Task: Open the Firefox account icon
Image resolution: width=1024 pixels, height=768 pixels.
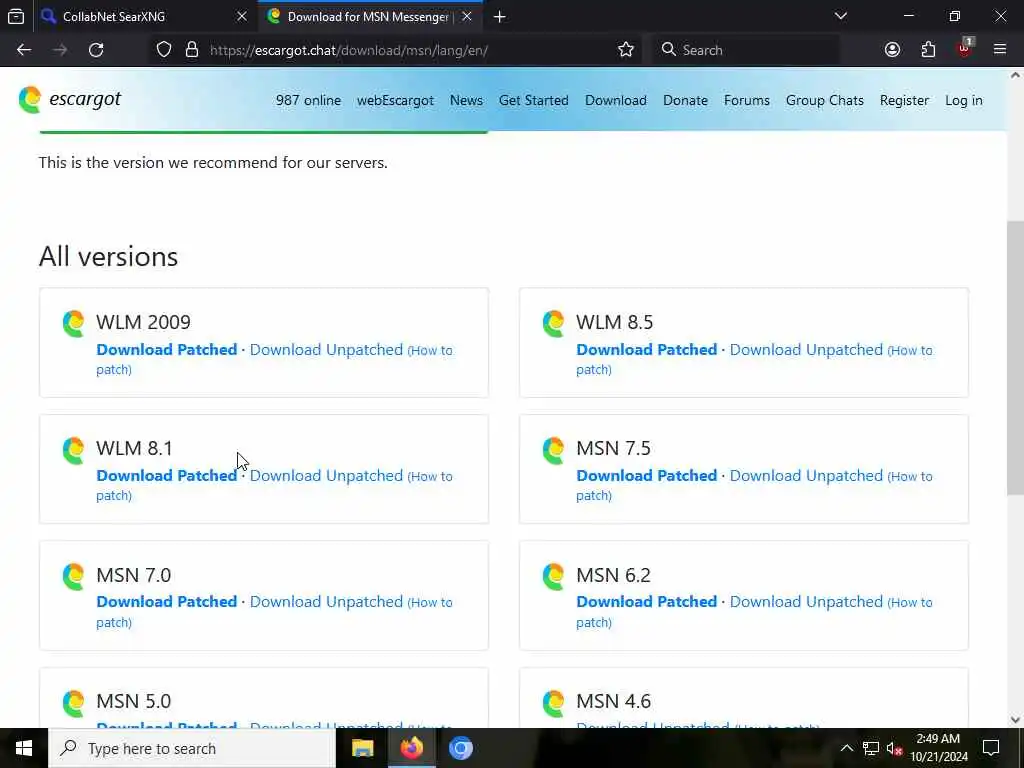Action: [892, 50]
